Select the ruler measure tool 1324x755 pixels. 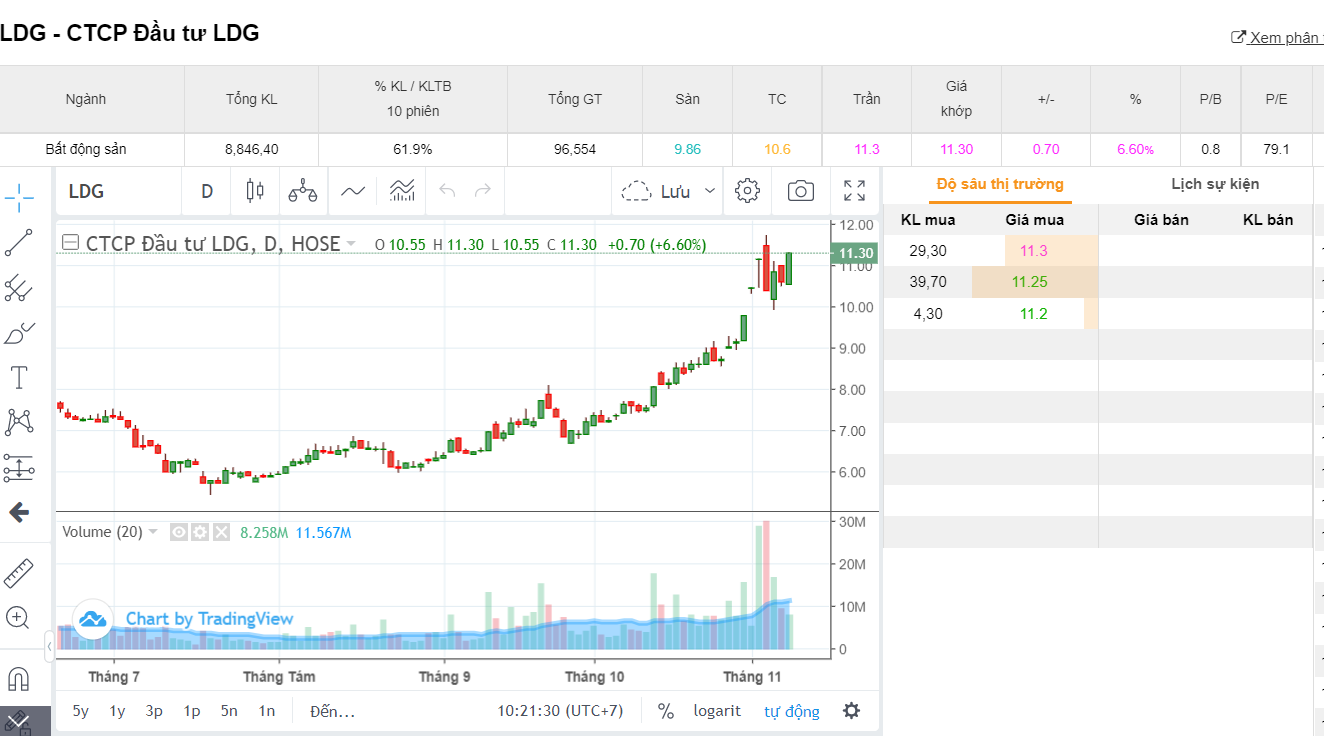click(x=18, y=574)
